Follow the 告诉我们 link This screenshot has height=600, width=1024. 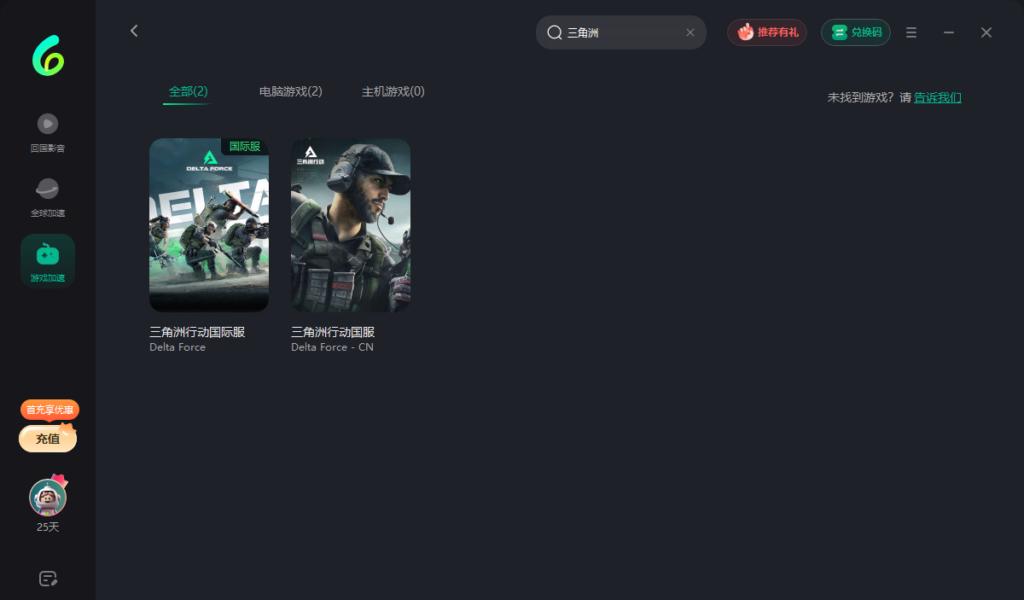(x=937, y=97)
